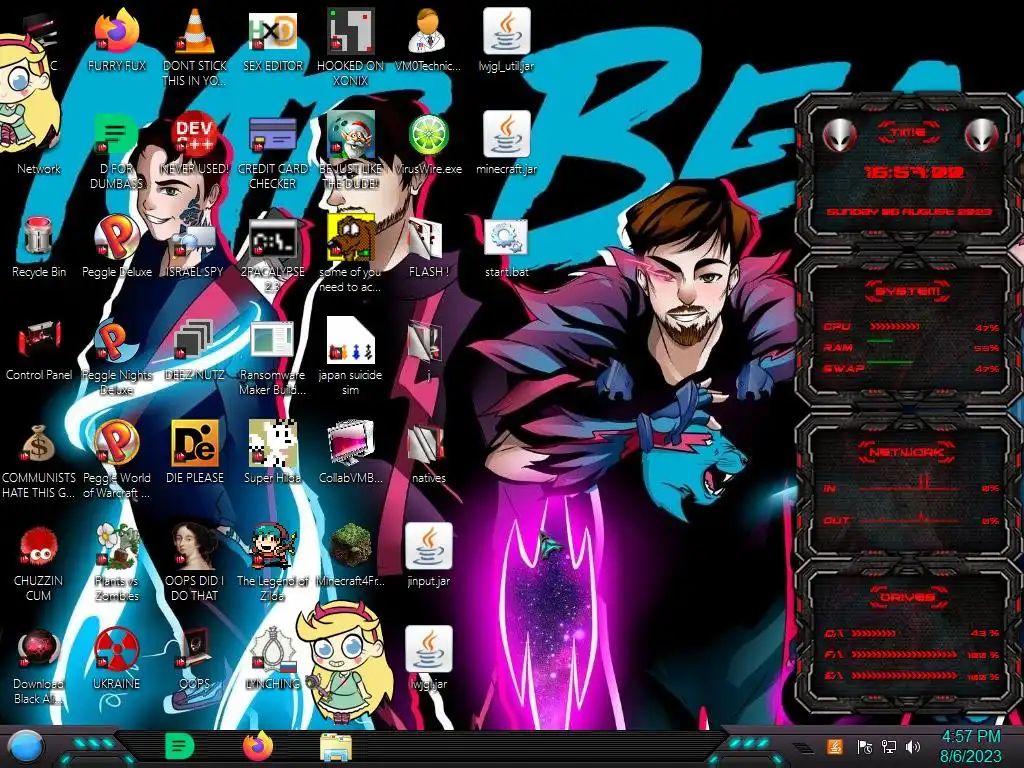Select the start.bat batch file
Screen dimensions: 1024x768
507,236
